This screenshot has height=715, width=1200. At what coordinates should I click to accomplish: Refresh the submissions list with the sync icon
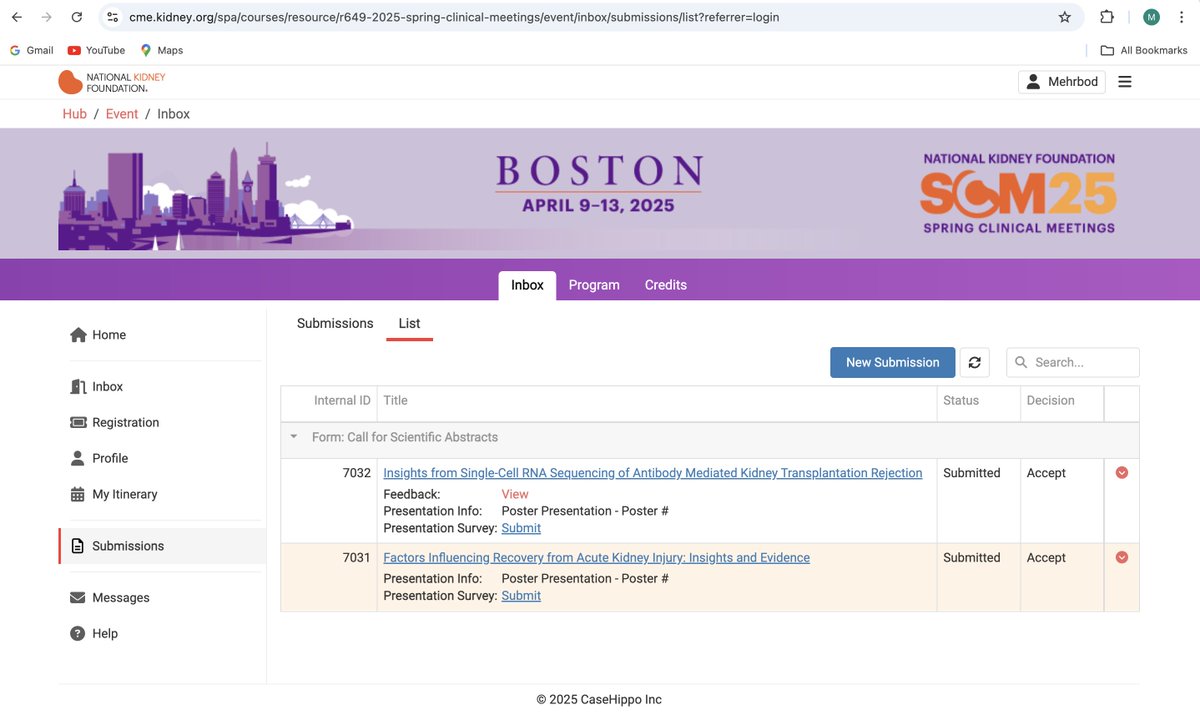pyautogui.click(x=975, y=362)
